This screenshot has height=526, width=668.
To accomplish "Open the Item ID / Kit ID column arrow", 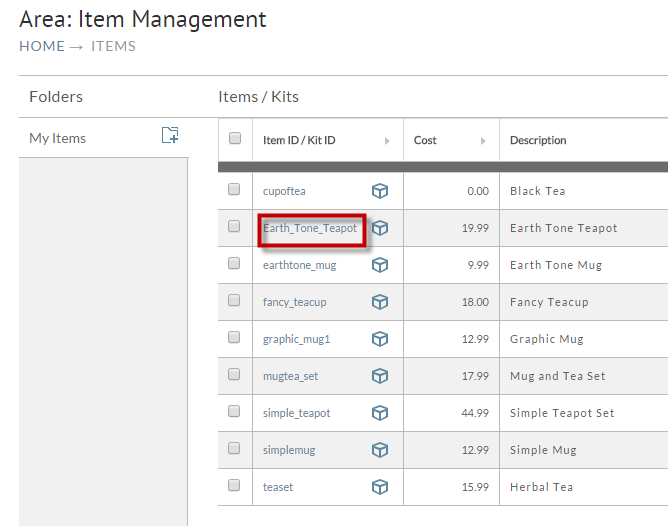I will 387,141.
